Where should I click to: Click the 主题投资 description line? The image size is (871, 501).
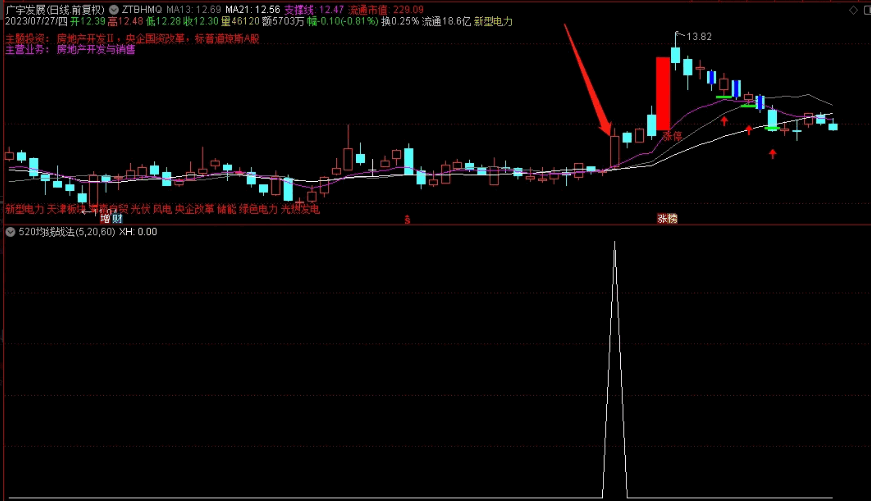pyautogui.click(x=132, y=38)
